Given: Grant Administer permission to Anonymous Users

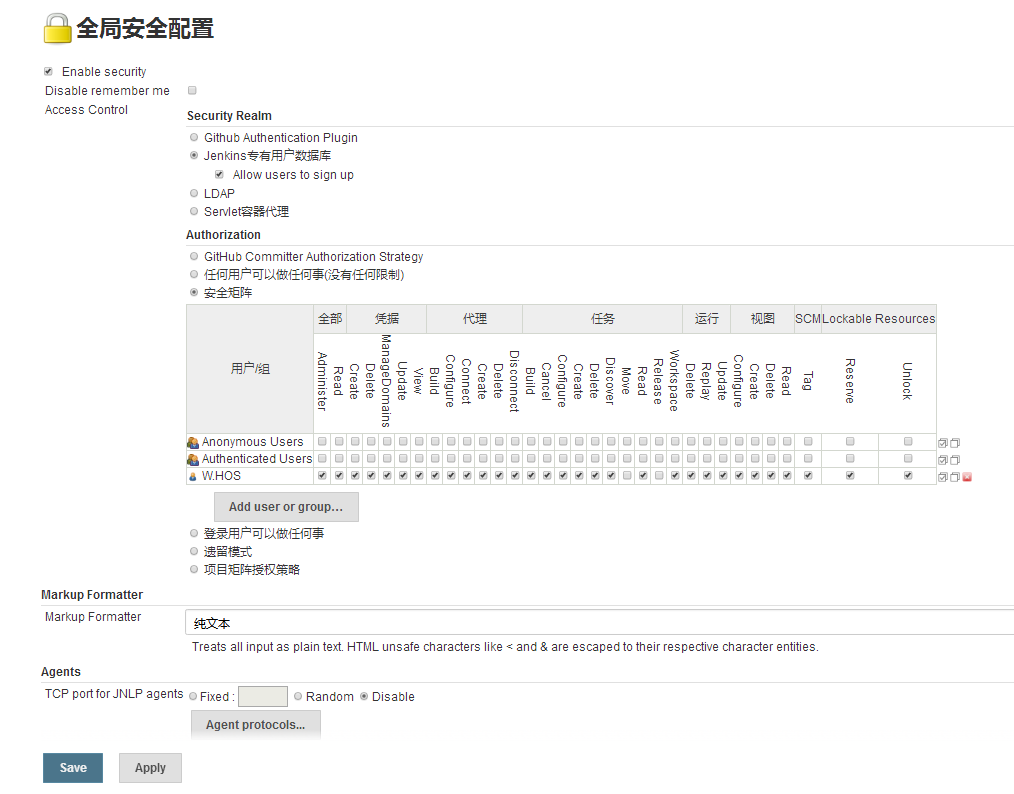Looking at the screenshot, I should click(322, 441).
